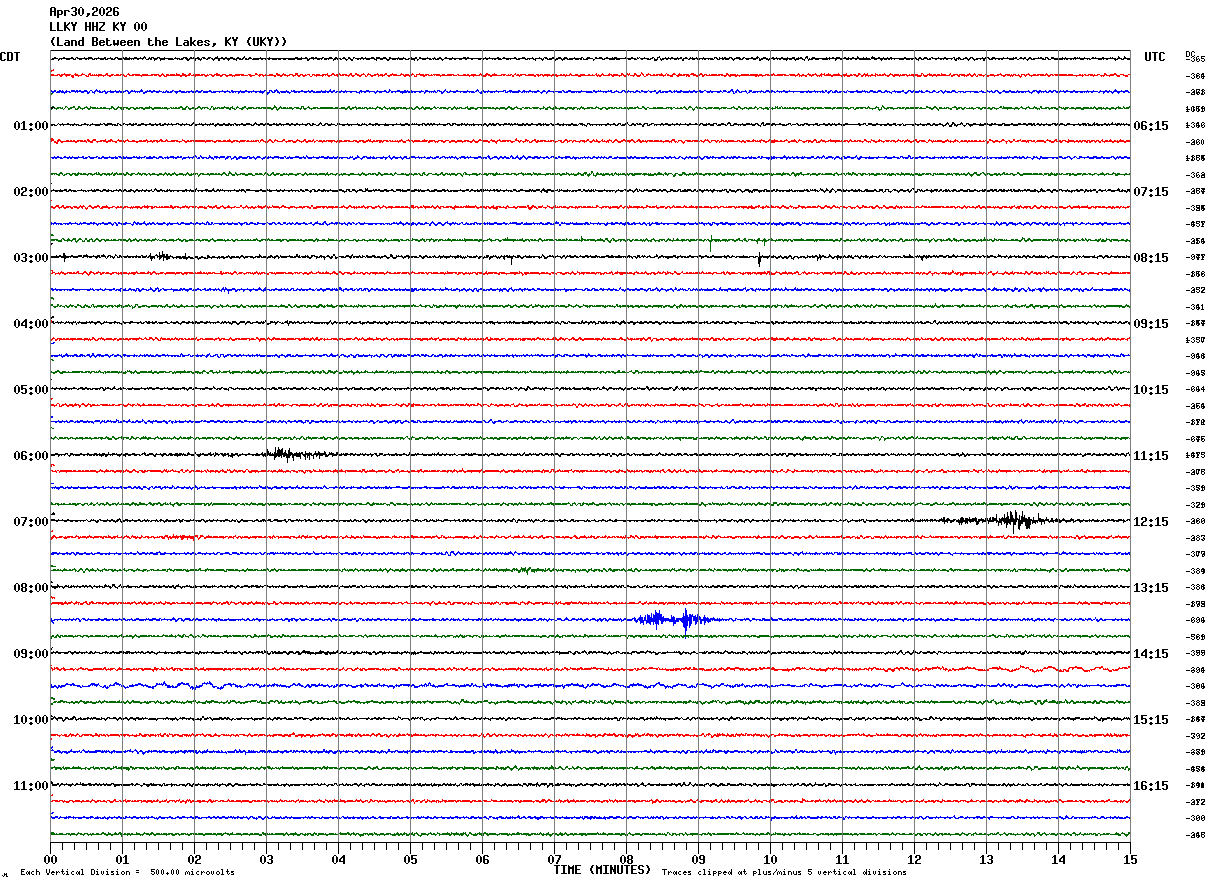This screenshot has width=1210, height=886.
Task: Click the 08 minute axis tick label
Action: [x=627, y=860]
